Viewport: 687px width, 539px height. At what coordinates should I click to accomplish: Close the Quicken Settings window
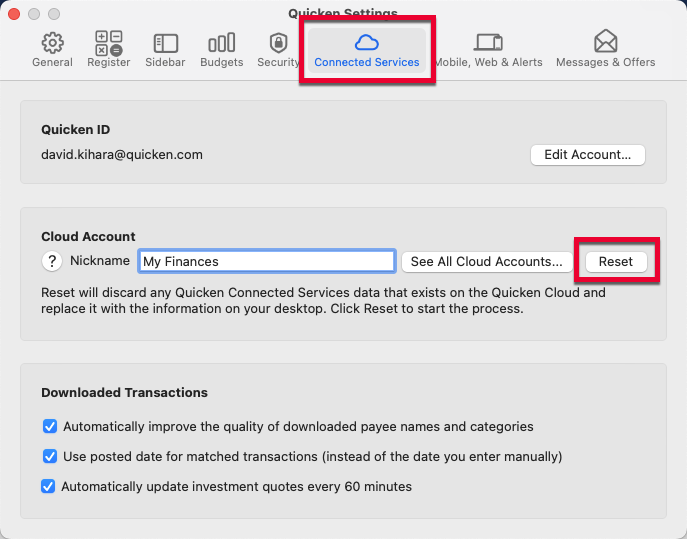[14, 14]
